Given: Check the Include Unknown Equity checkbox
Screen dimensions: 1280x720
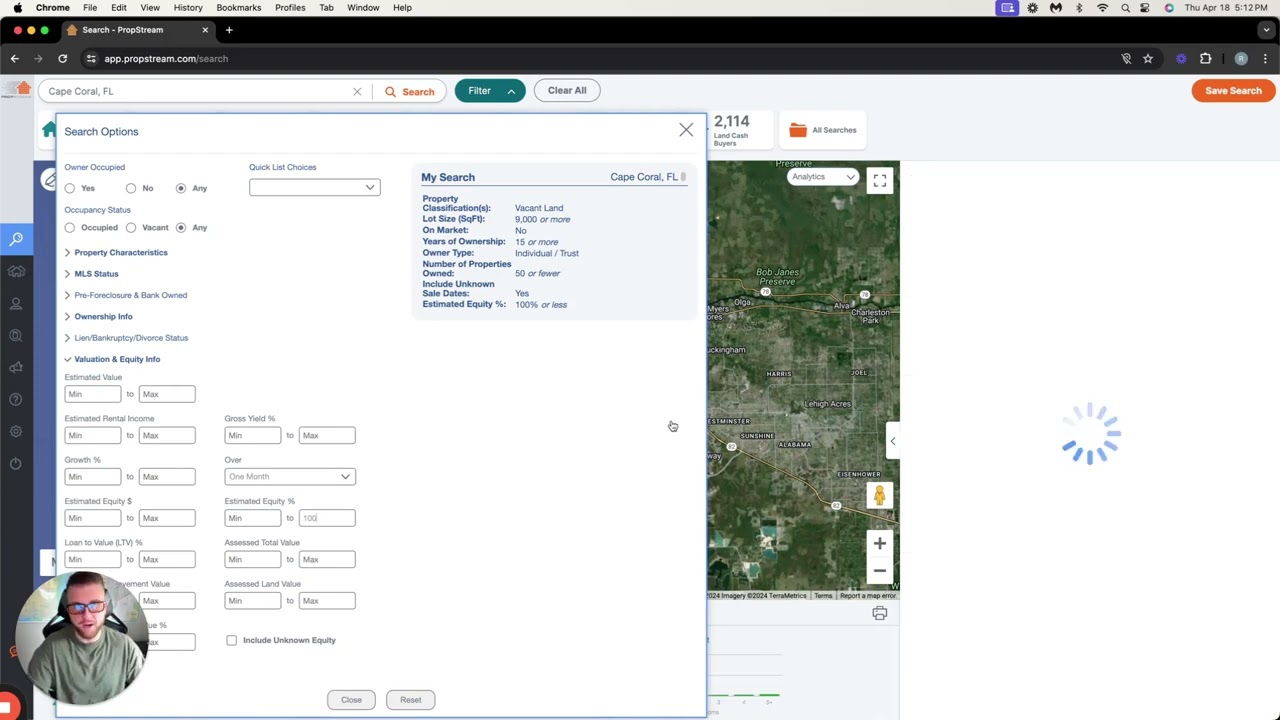Looking at the screenshot, I should coord(232,640).
